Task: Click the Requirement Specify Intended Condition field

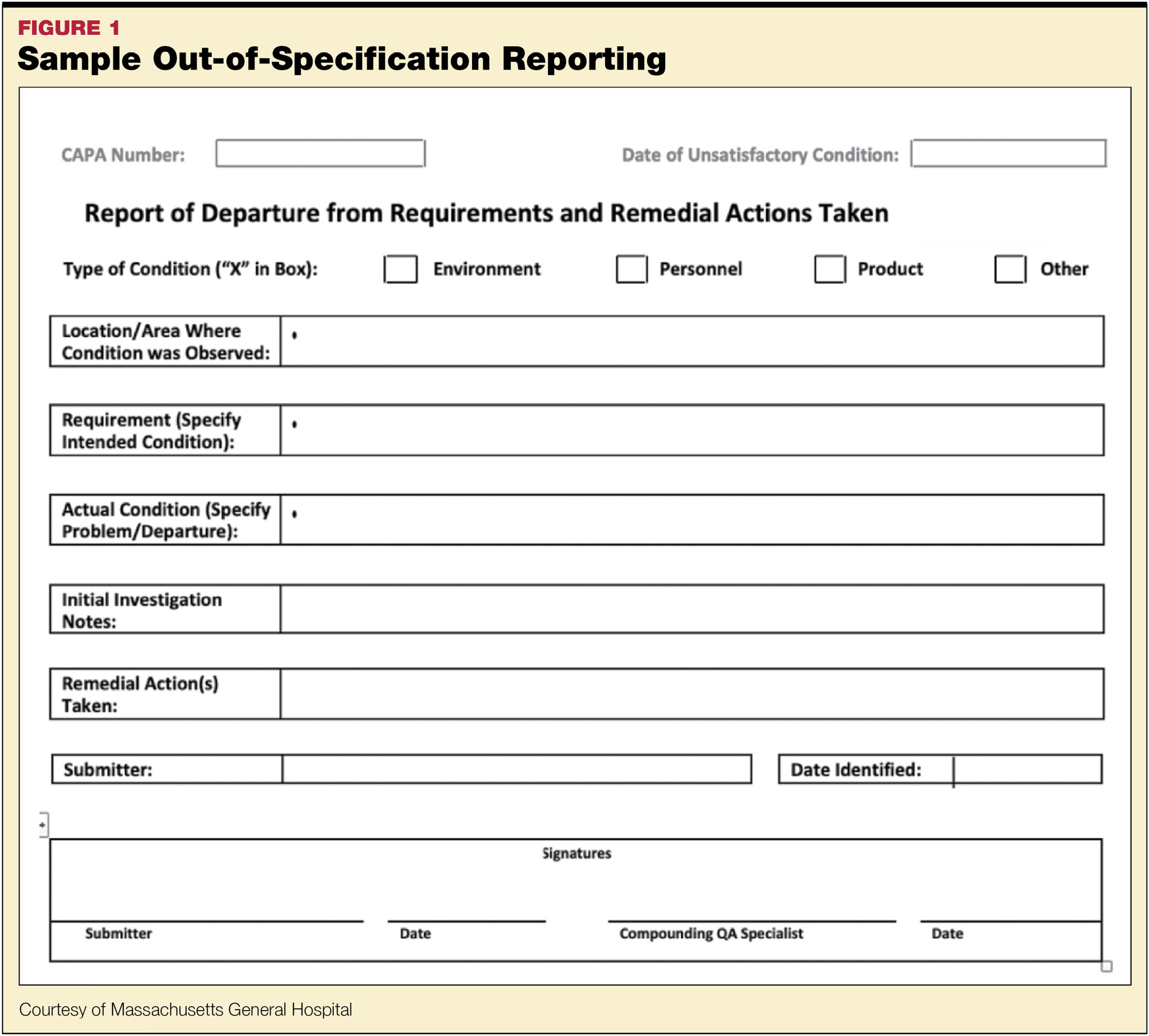Action: point(691,430)
